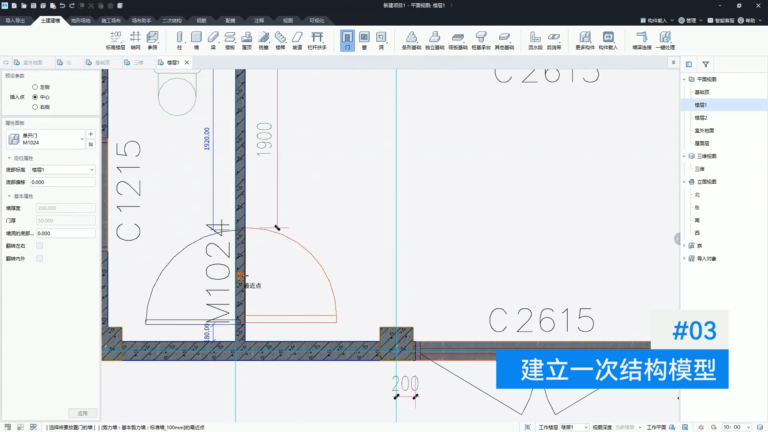Select the 左侧 insertion point radio button
Screen dimensions: 768x432
tap(35, 87)
